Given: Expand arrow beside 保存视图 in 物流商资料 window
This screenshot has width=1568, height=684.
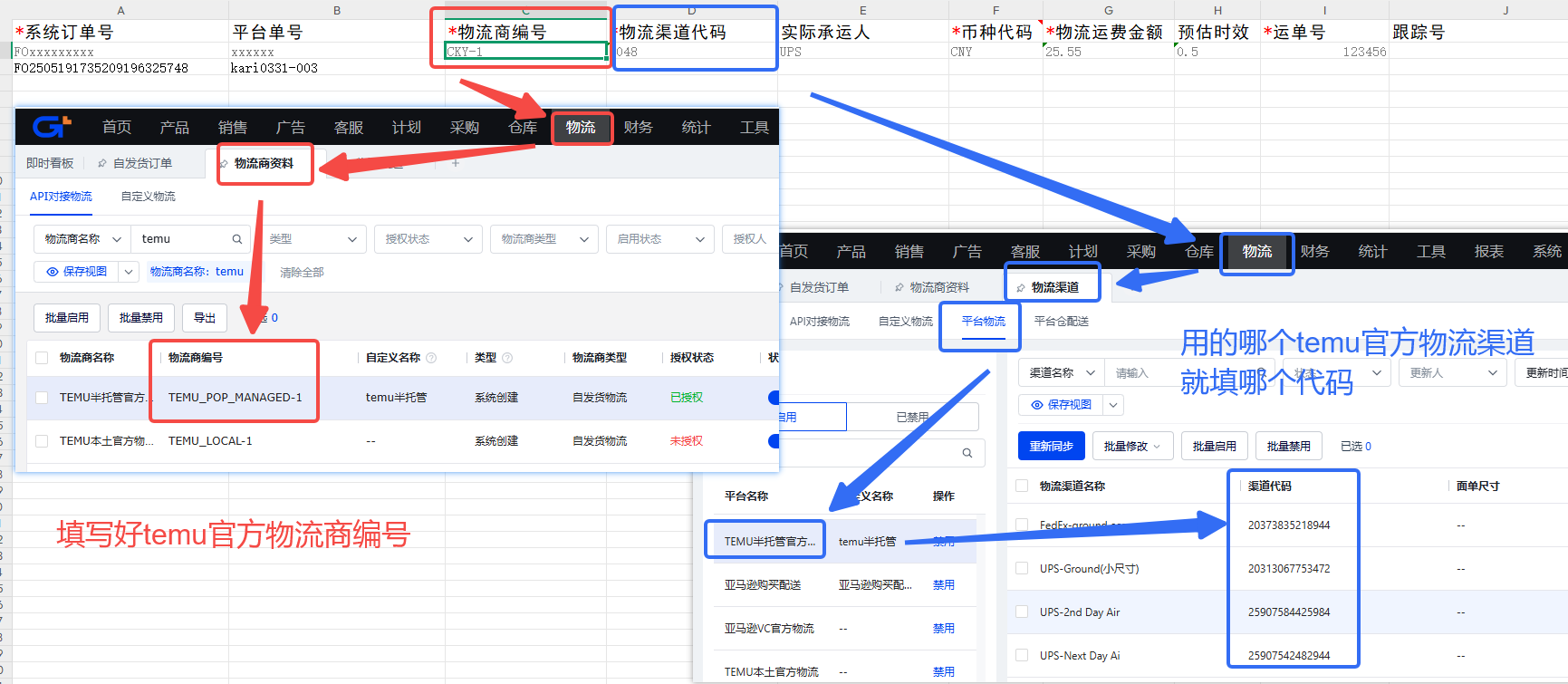Looking at the screenshot, I should pyautogui.click(x=129, y=272).
